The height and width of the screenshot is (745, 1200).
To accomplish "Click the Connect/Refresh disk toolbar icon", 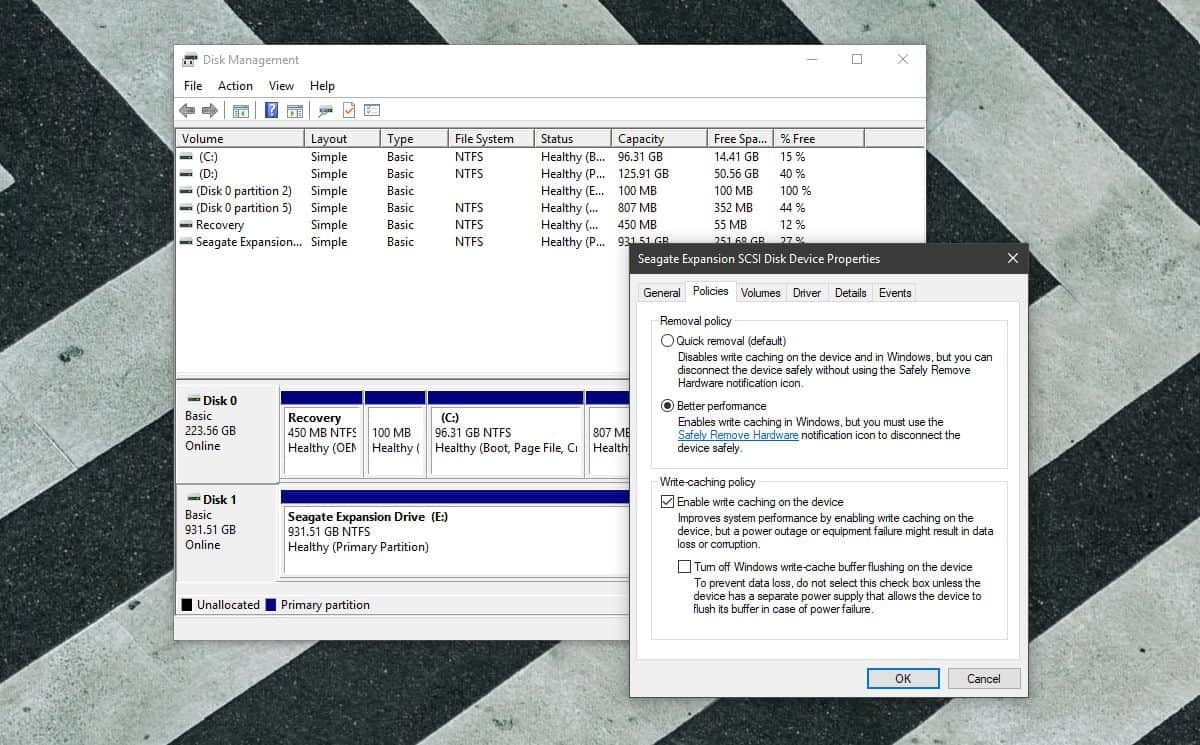I will pyautogui.click(x=325, y=110).
